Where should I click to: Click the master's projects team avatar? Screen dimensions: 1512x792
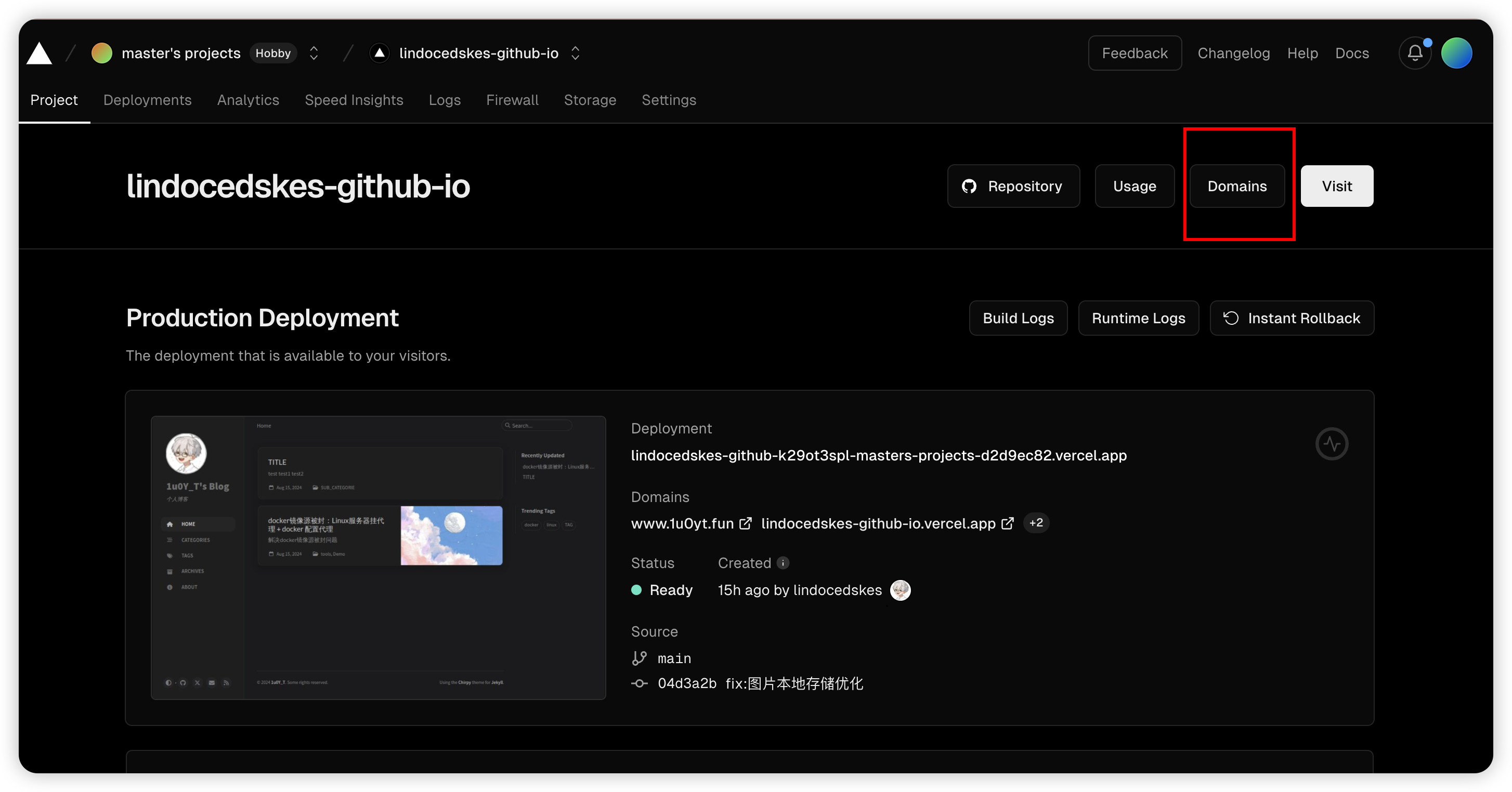pos(102,54)
